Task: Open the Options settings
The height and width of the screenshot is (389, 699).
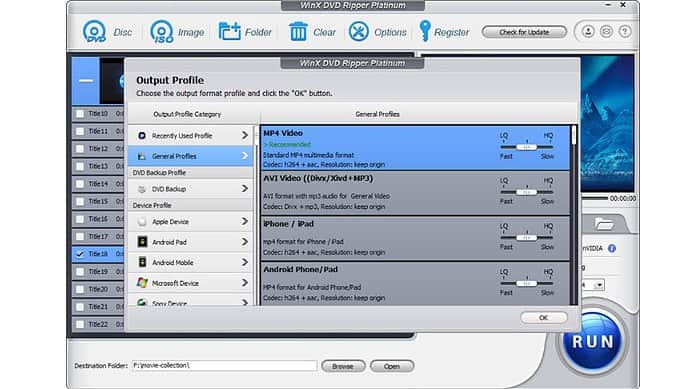Action: [x=358, y=32]
